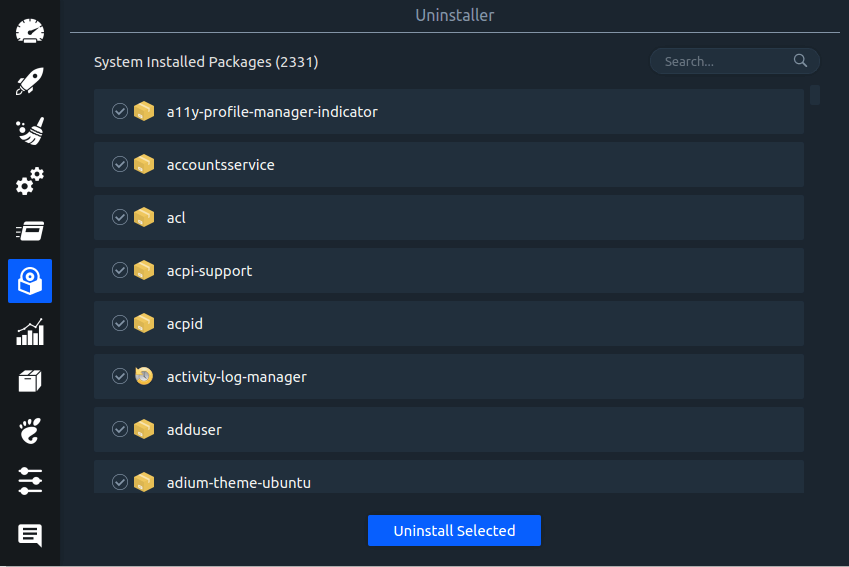Select the adium-theme-ubuntu name text
The width and height of the screenshot is (849, 567).
coord(239,483)
